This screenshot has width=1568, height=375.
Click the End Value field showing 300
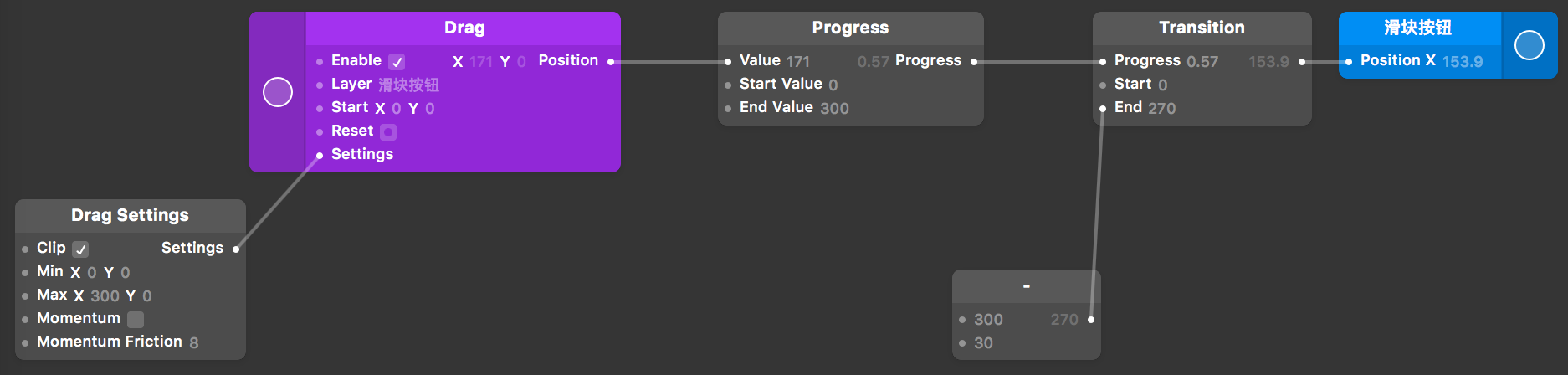(834, 108)
